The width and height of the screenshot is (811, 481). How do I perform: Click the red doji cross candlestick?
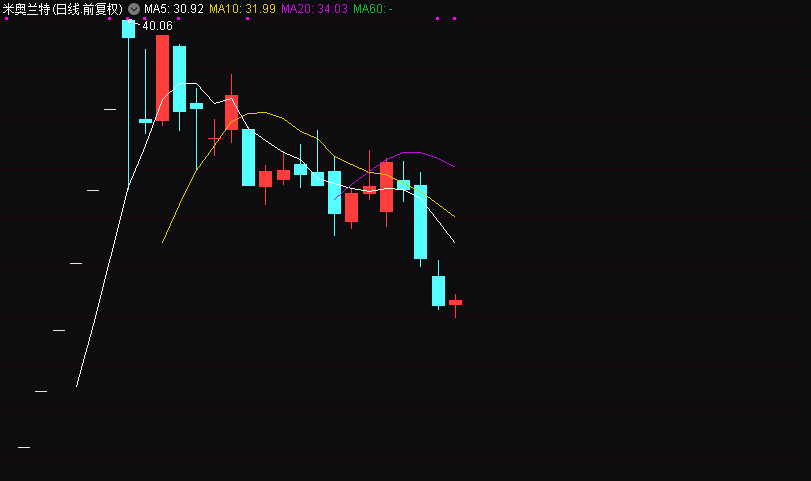click(214, 139)
